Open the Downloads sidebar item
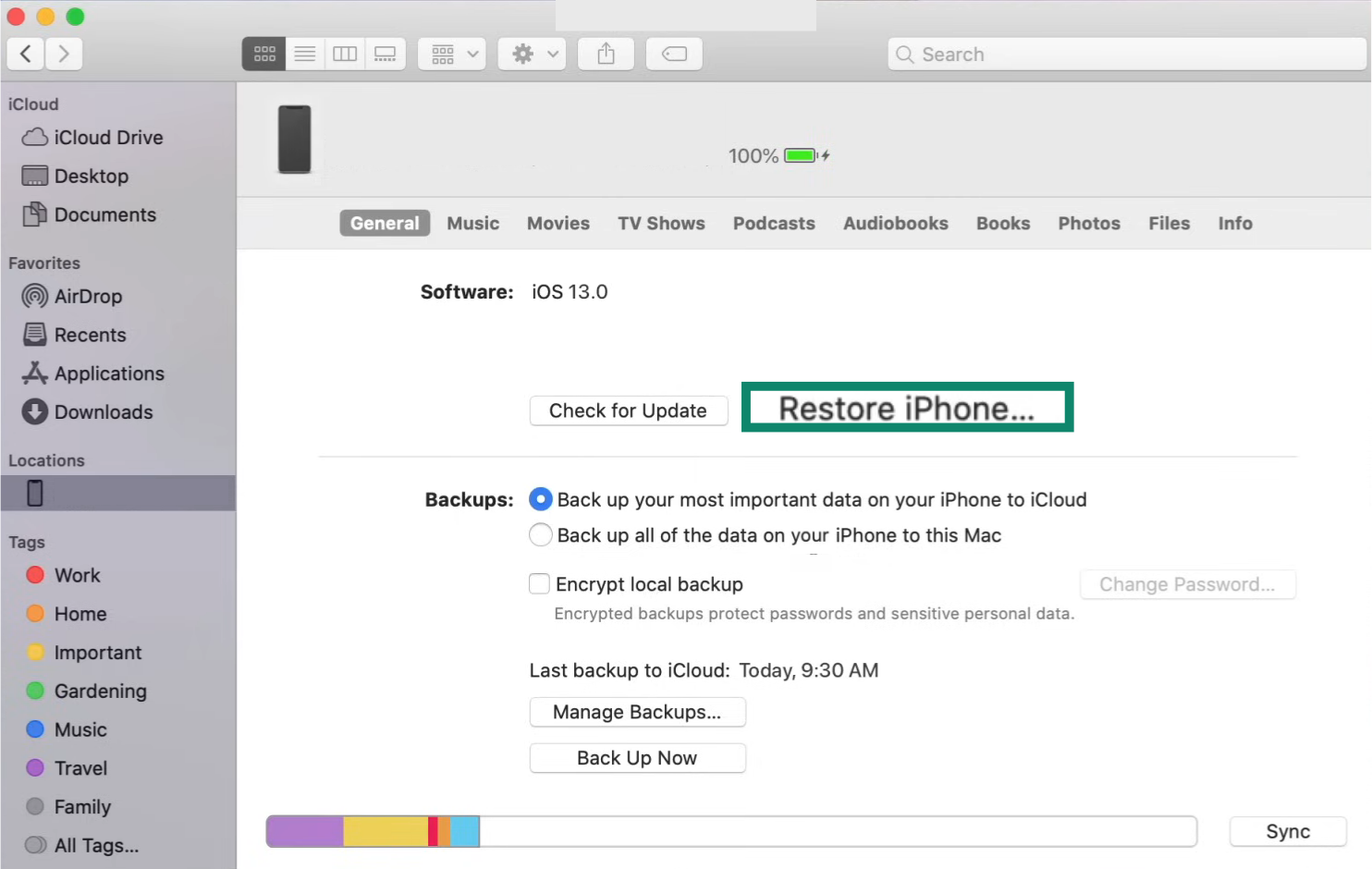This screenshot has height=869, width=1372. [x=104, y=412]
